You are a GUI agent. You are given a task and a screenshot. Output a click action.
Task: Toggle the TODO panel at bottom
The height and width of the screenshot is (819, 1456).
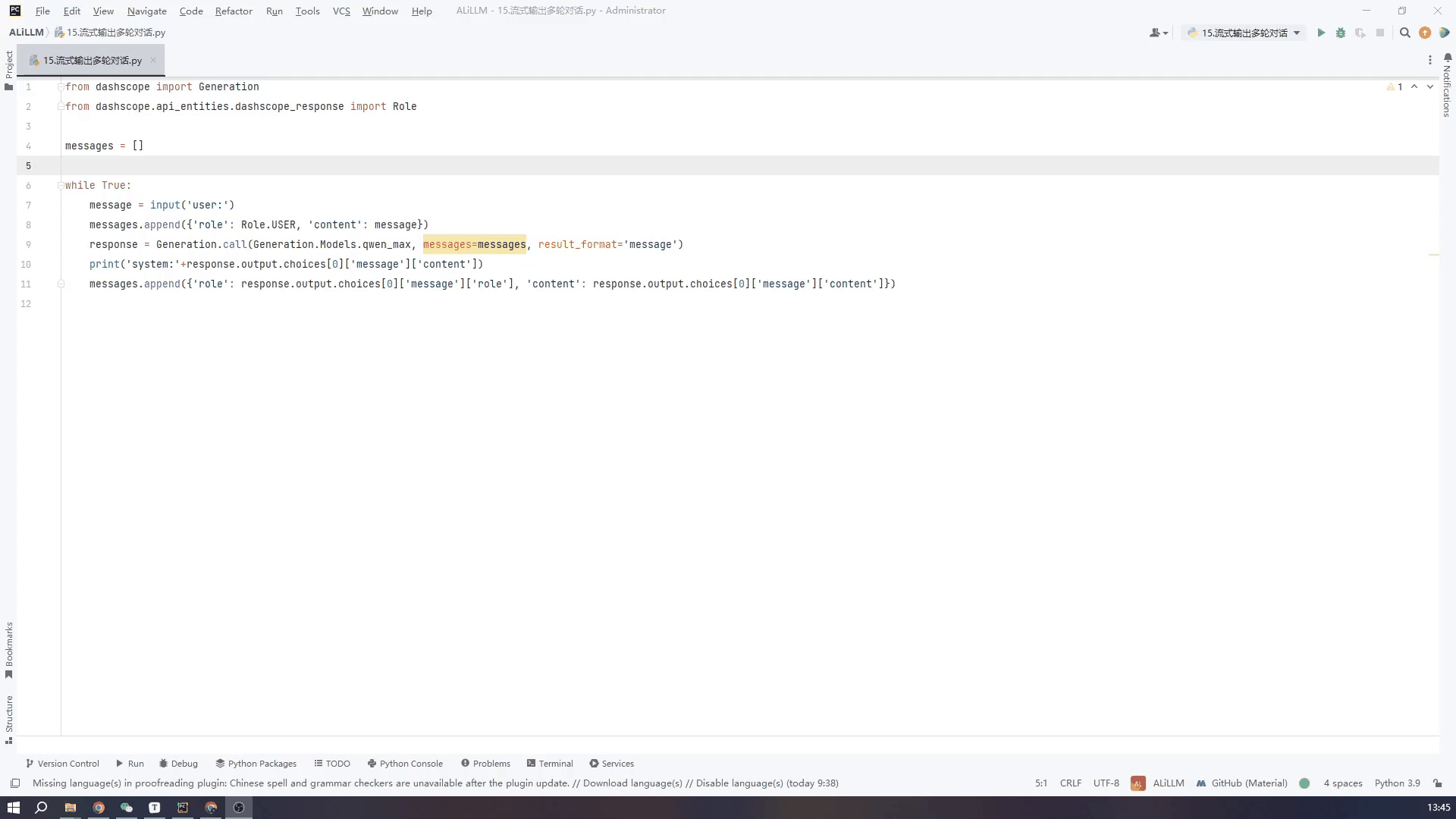pyautogui.click(x=332, y=763)
